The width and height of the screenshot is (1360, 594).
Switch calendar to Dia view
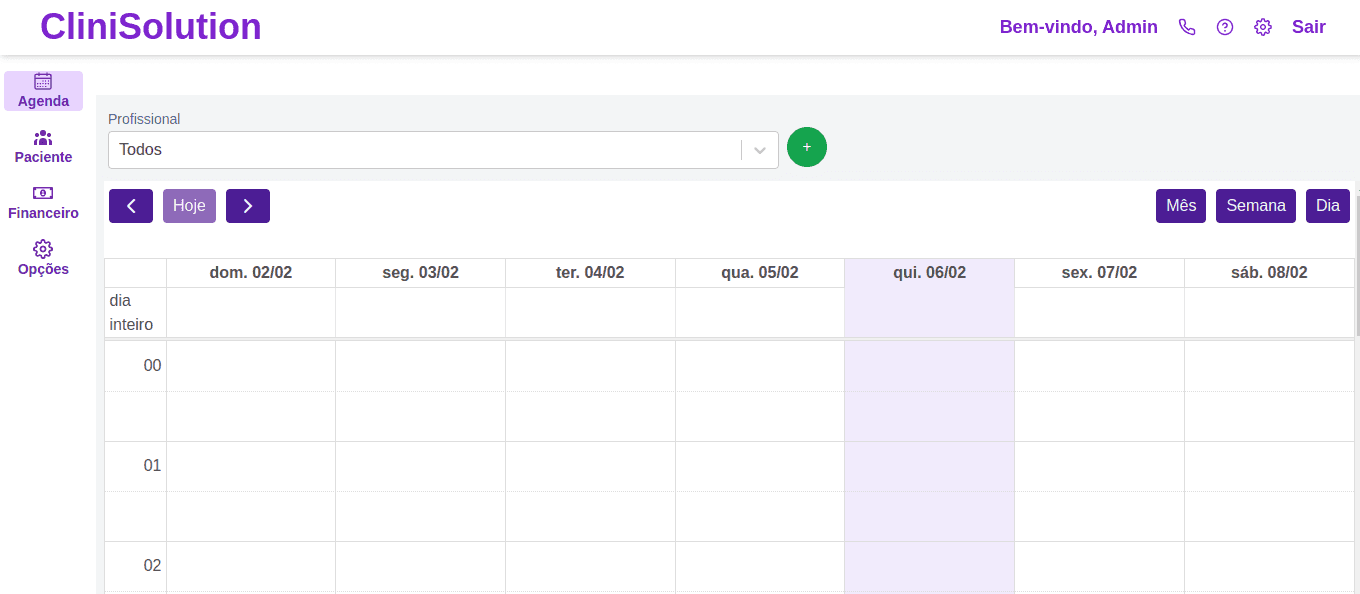1328,206
